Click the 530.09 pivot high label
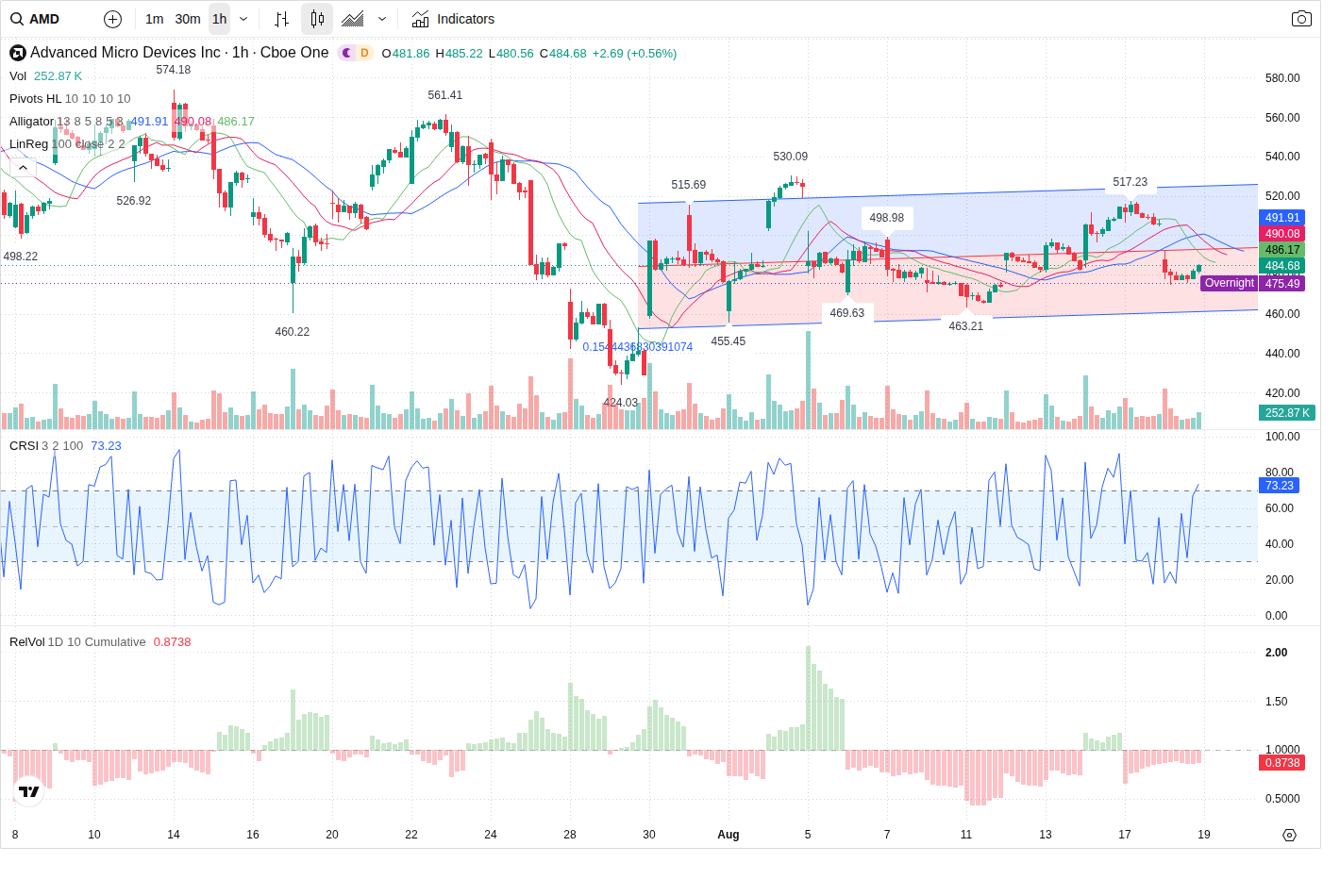 point(791,157)
